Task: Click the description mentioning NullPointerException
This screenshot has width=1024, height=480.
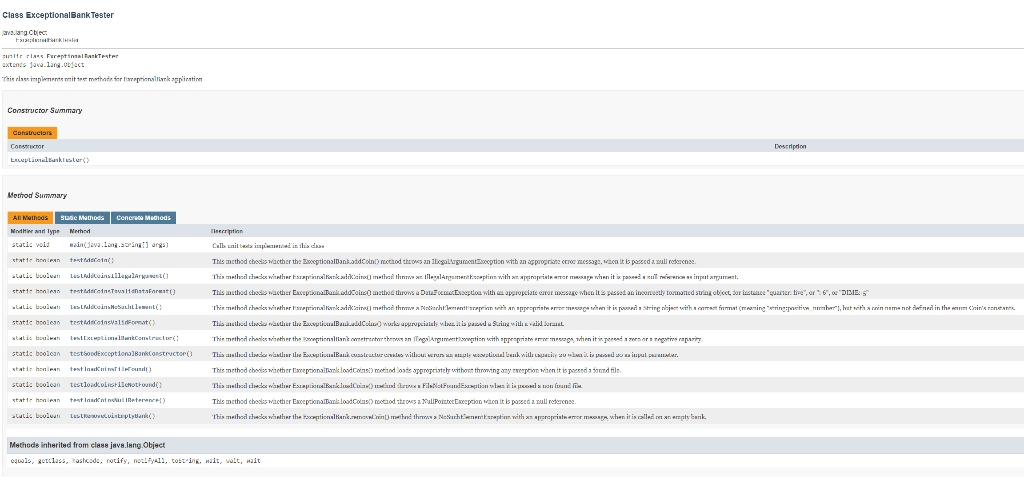Action: 394,401
